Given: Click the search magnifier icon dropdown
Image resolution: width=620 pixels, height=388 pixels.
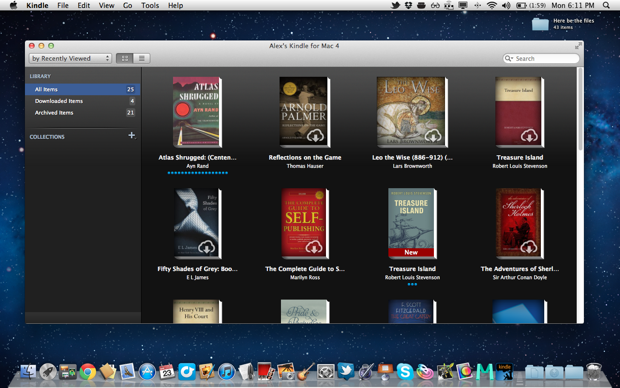Looking at the screenshot, I should click(x=508, y=59).
